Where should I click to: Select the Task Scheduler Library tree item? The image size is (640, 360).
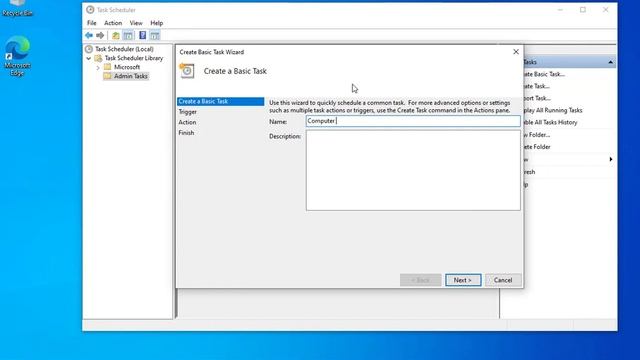134,58
